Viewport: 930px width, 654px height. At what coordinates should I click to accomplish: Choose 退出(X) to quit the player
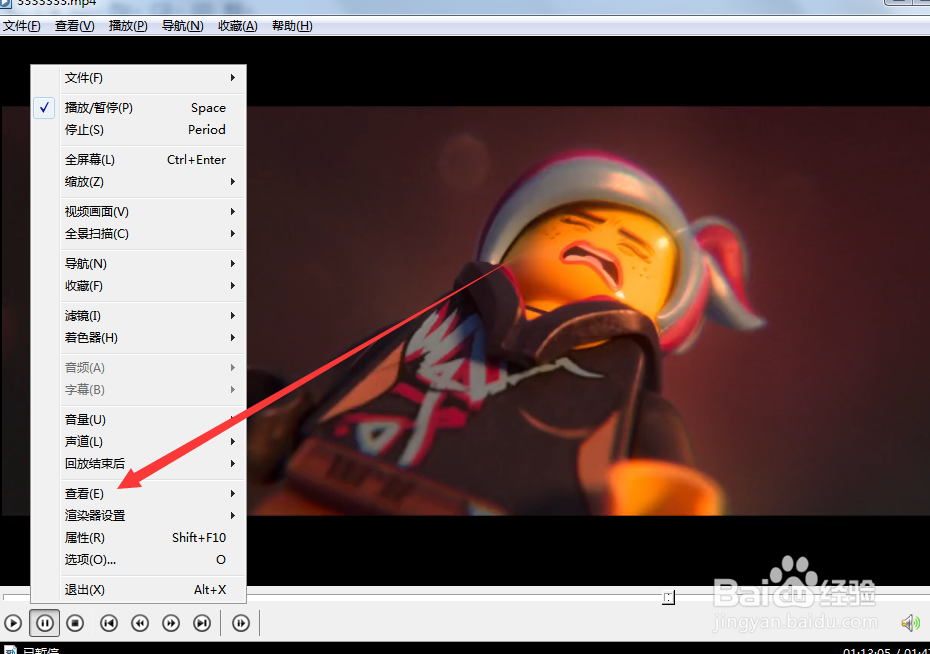(139, 590)
